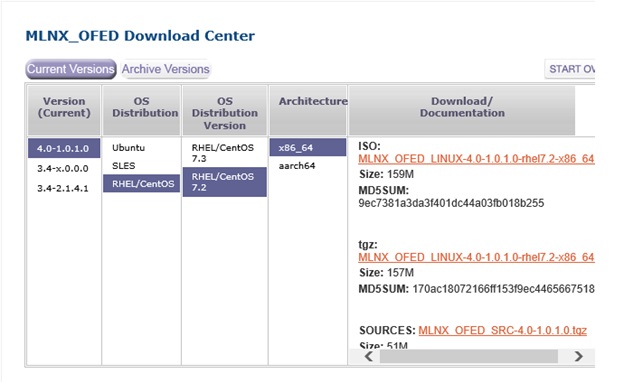Click the Download/Documentation column header
Image resolution: width=624 pixels, height=383 pixels.
pos(462,110)
